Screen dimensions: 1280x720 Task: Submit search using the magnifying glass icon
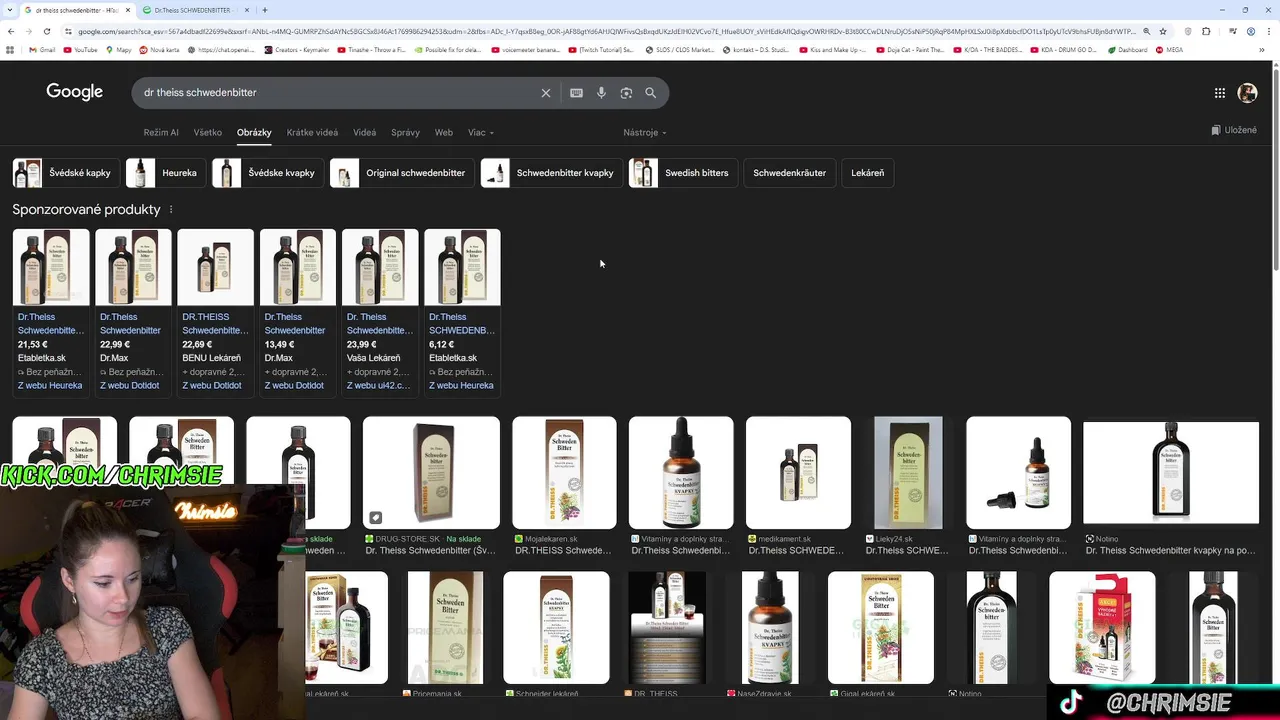(x=651, y=93)
